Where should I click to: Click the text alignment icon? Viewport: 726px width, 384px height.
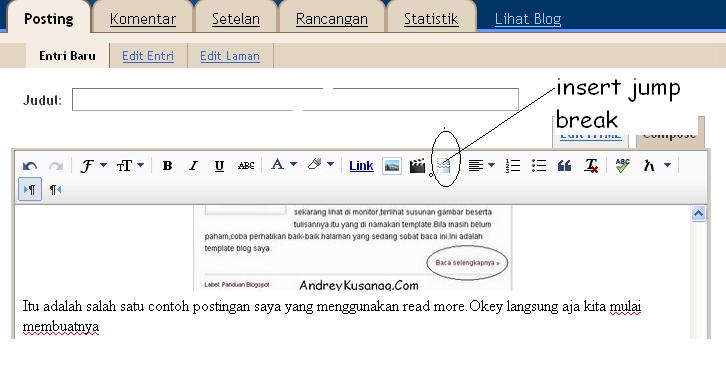pyautogui.click(x=476, y=165)
